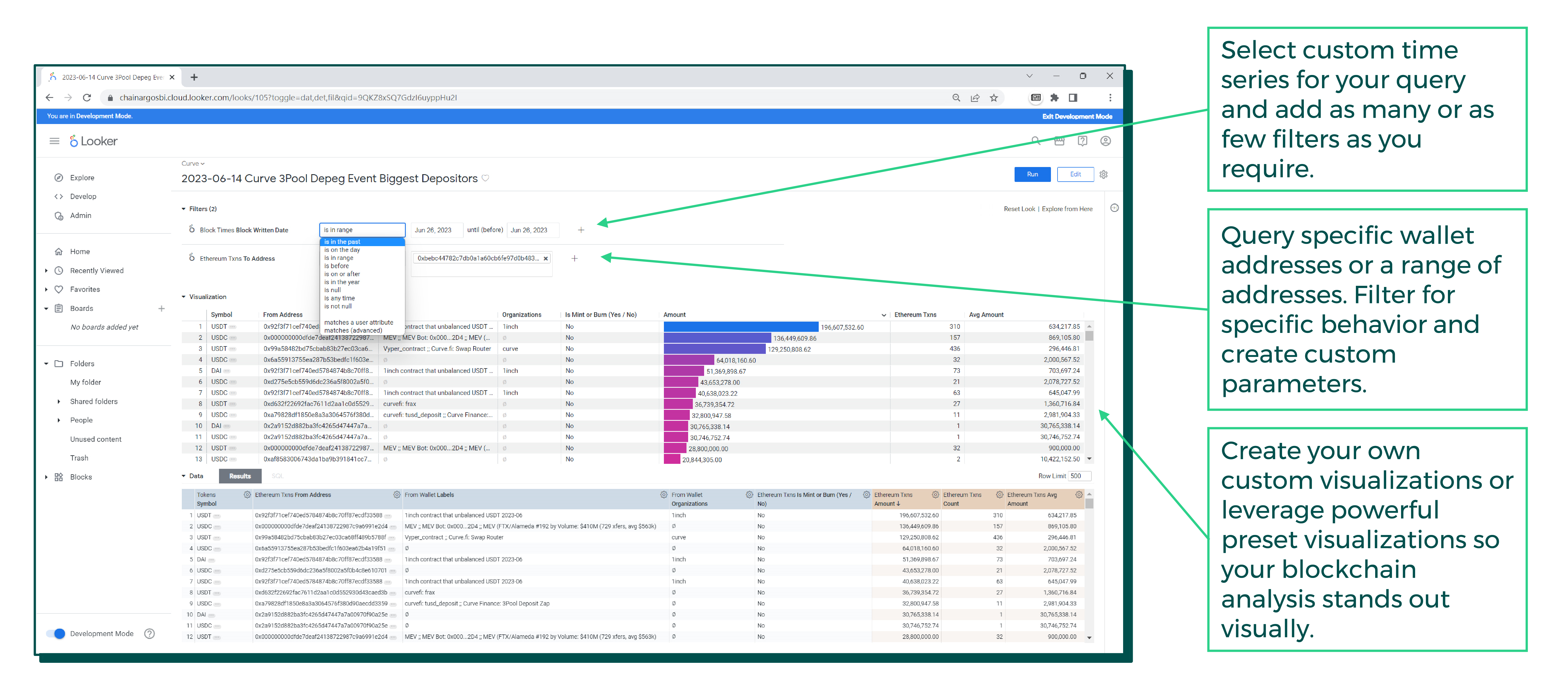The image size is (1568, 689).
Task: Open the Curve folder breadcrumb dropdown
Action: [193, 164]
